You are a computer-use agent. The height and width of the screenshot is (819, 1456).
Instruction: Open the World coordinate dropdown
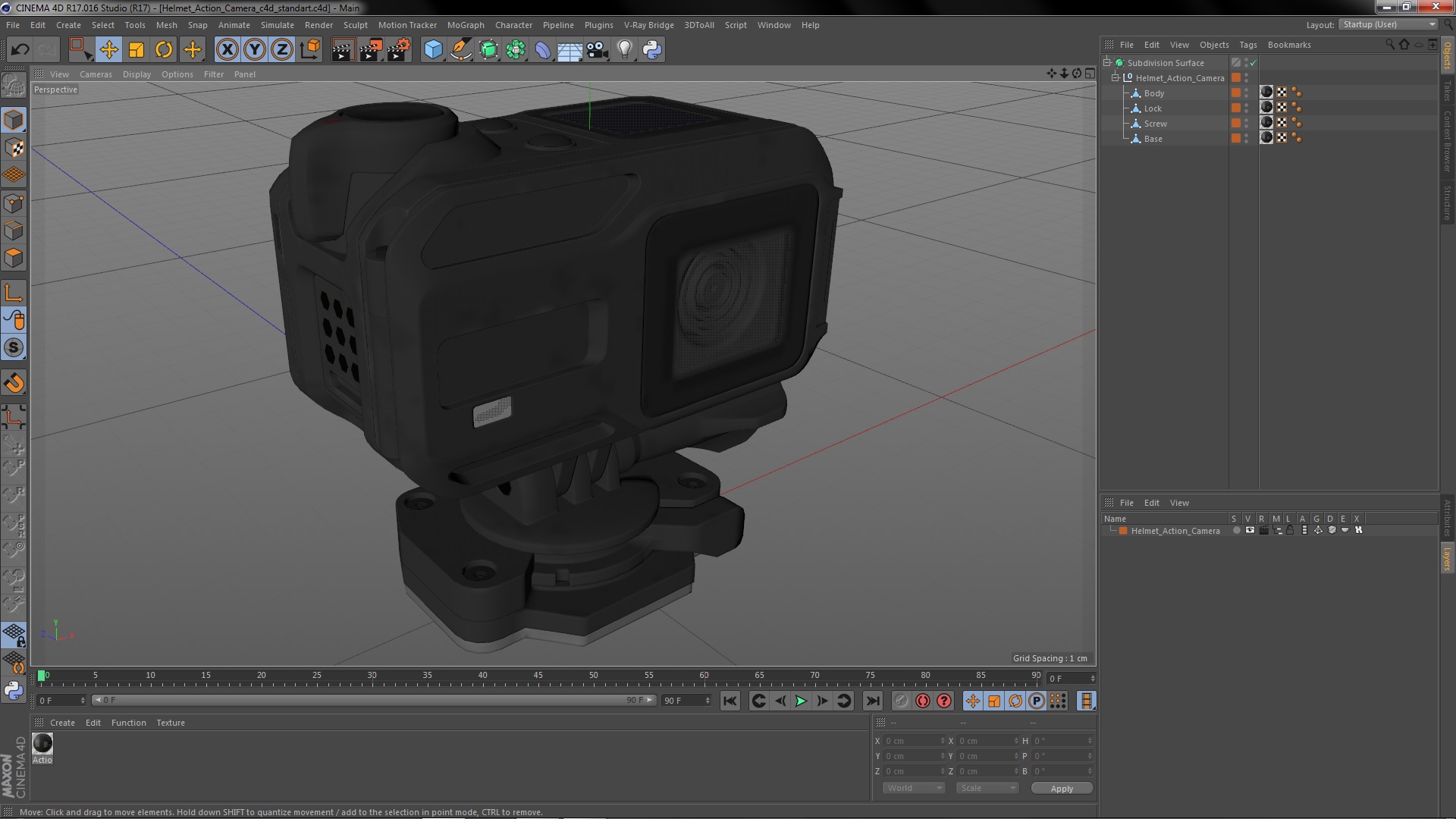(914, 789)
